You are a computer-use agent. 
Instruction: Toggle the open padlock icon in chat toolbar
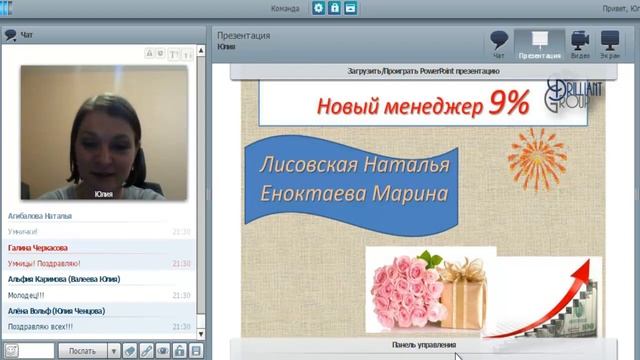[180, 351]
